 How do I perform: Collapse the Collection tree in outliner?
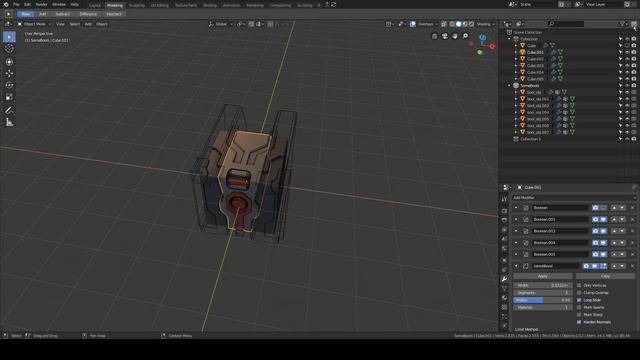coord(509,39)
